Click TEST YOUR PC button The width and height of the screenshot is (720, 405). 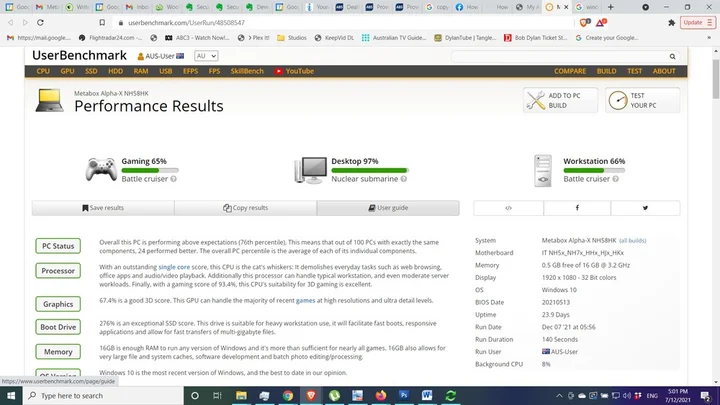click(642, 100)
